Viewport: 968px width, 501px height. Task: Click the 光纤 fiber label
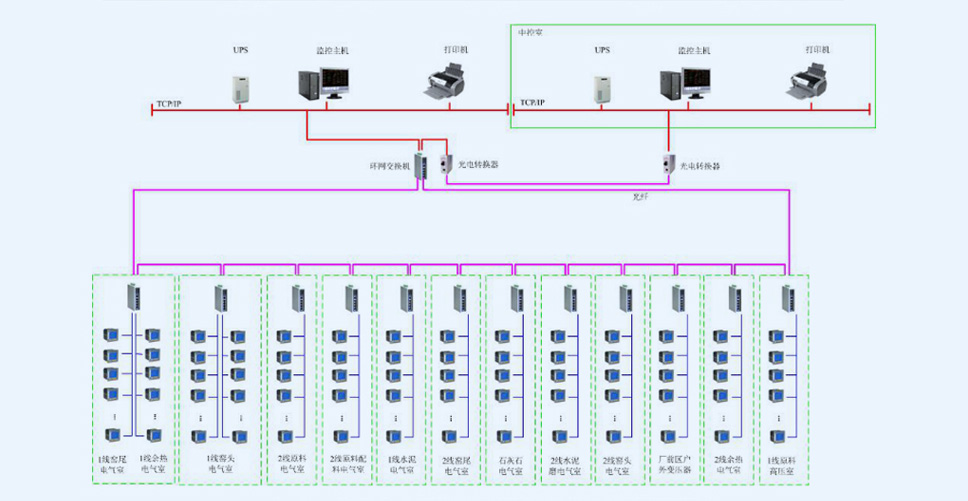640,197
